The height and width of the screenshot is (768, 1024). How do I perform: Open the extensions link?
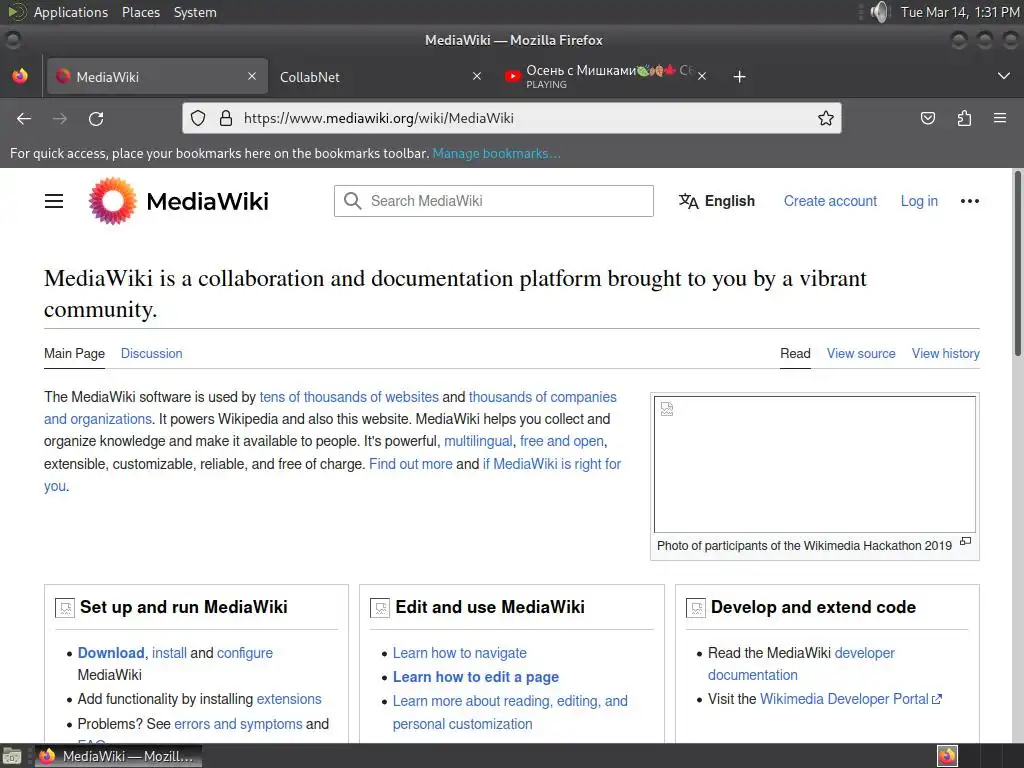[289, 699]
